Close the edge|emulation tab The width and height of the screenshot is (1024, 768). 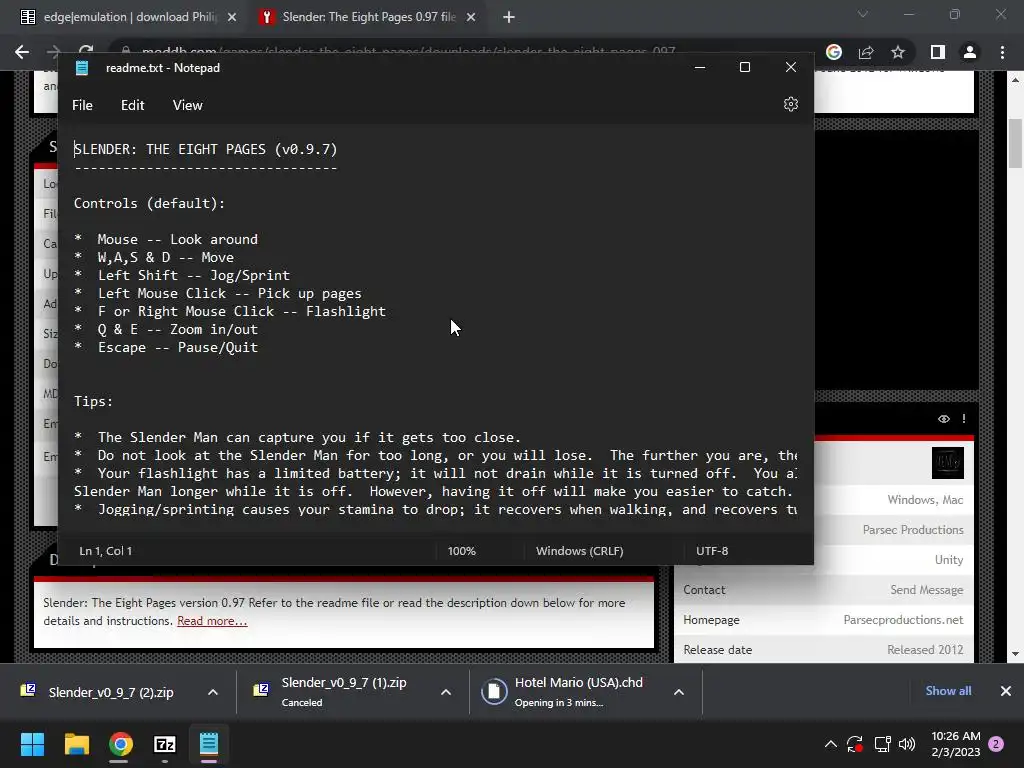coord(232,17)
